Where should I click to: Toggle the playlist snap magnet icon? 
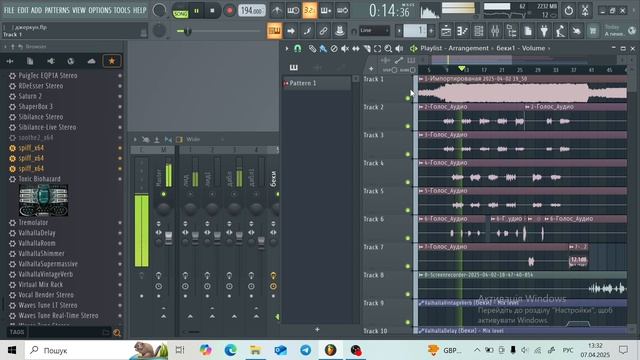[298, 49]
